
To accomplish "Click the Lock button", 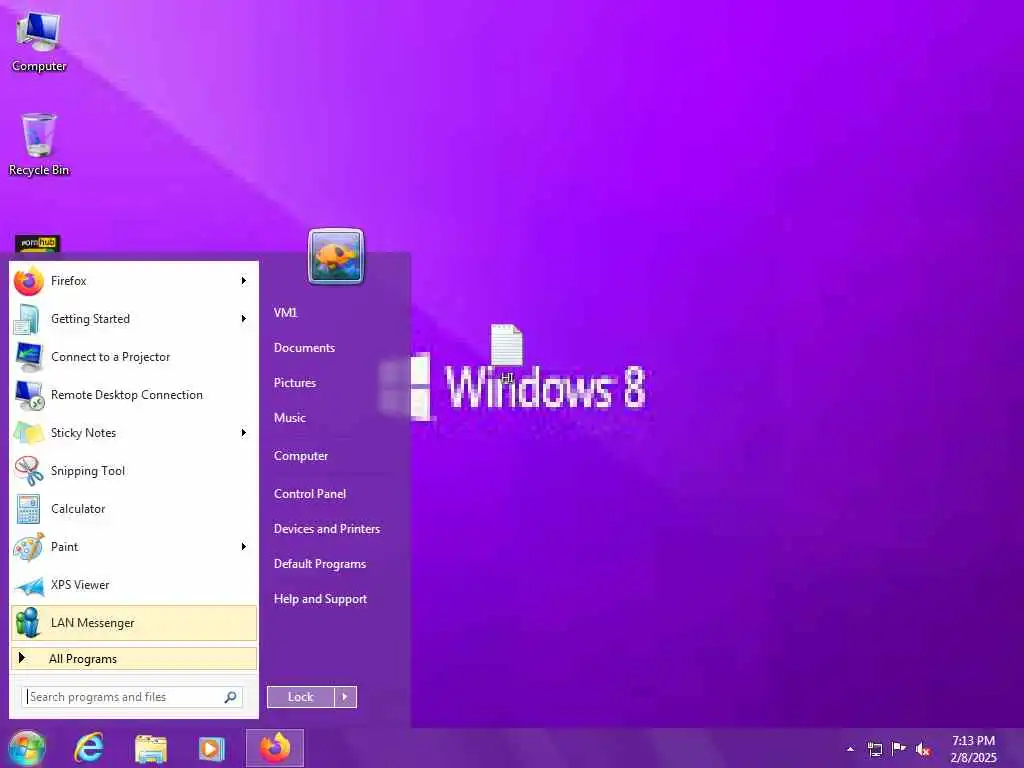I will (x=300, y=697).
